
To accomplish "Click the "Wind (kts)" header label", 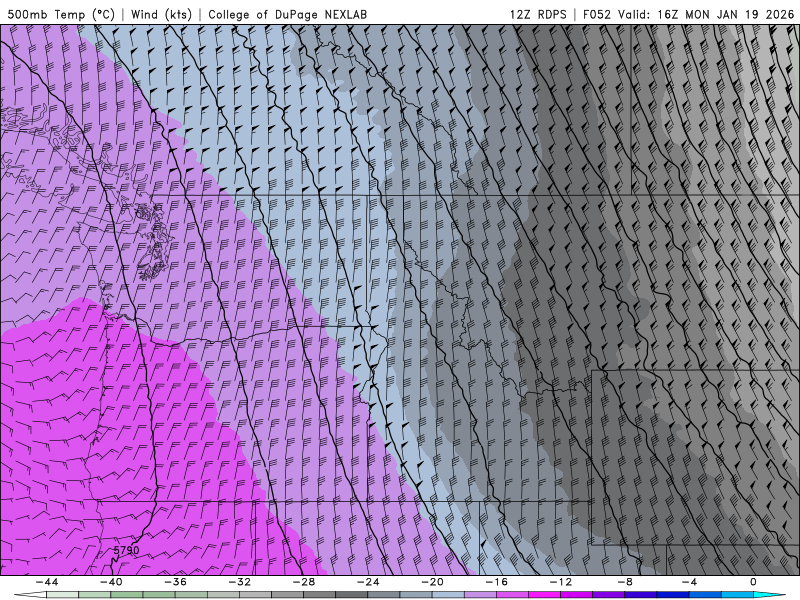I will point(161,14).
